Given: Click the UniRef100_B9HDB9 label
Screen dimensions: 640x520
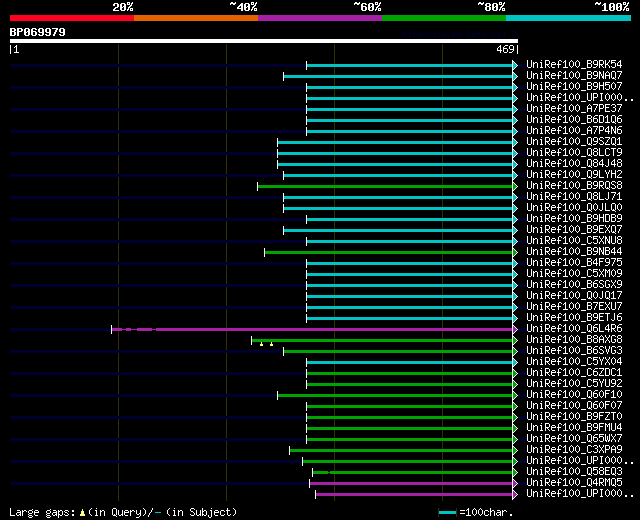Looking at the screenshot, I should (x=574, y=219).
